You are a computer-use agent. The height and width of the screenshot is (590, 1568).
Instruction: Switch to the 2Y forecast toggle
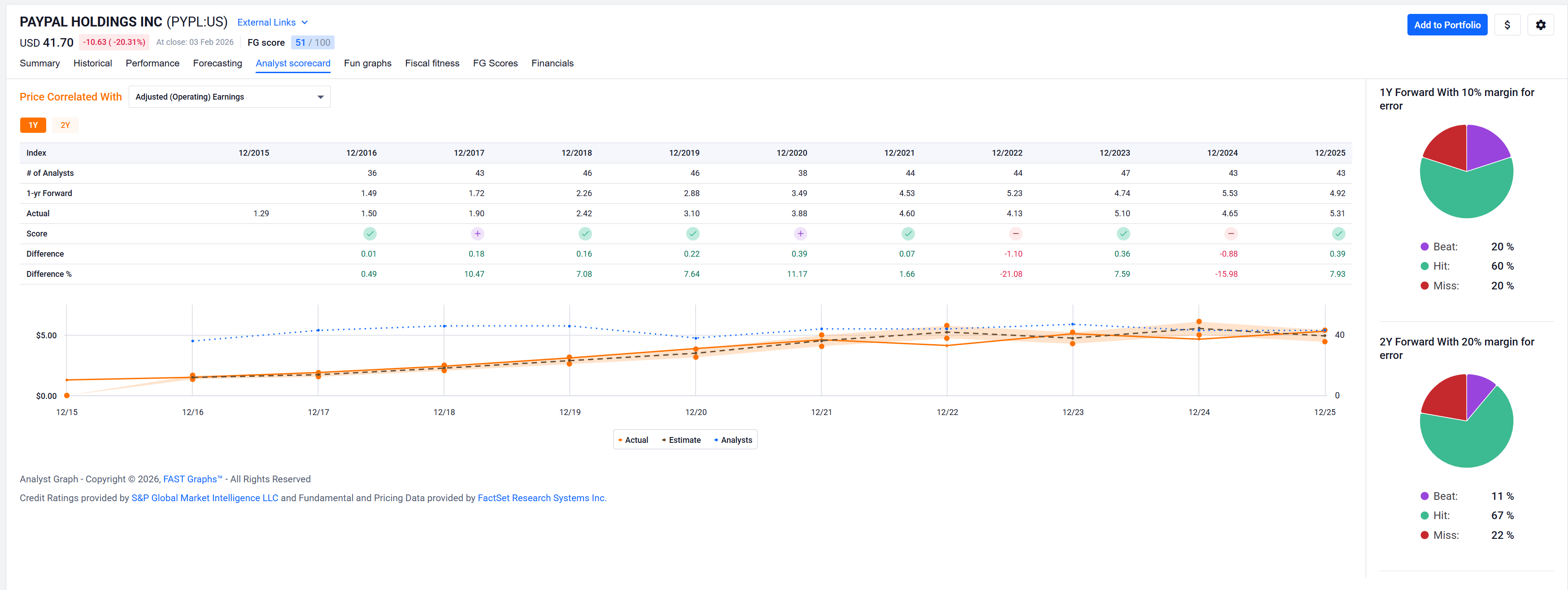tap(65, 125)
